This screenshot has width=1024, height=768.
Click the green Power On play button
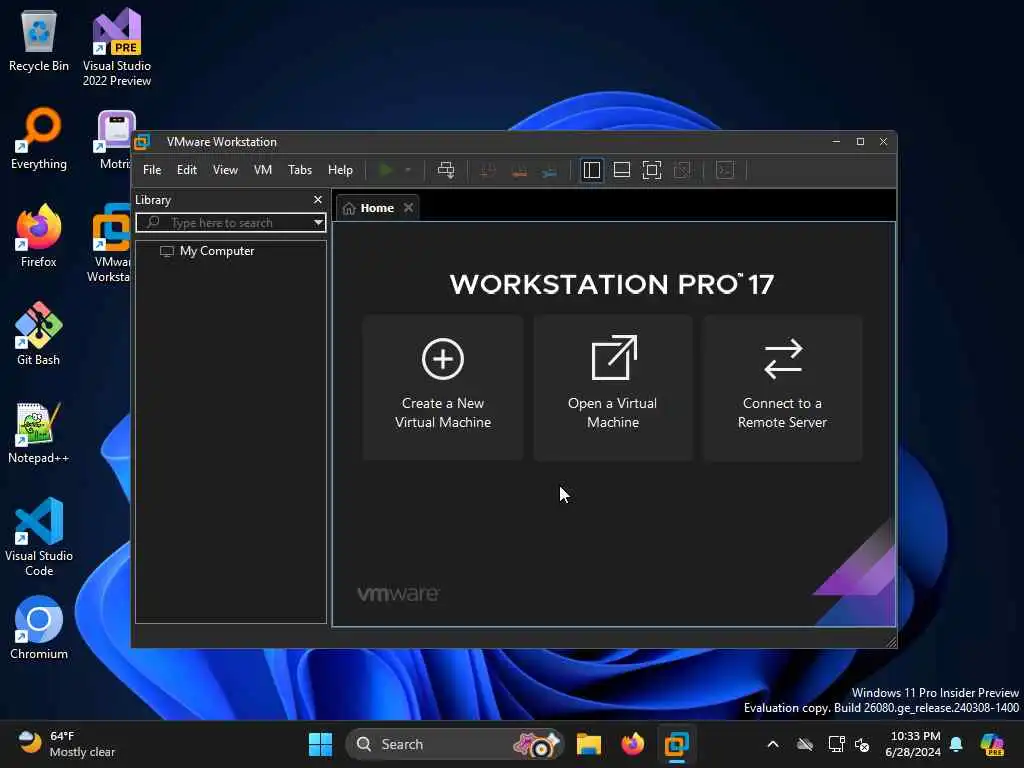[x=385, y=170]
